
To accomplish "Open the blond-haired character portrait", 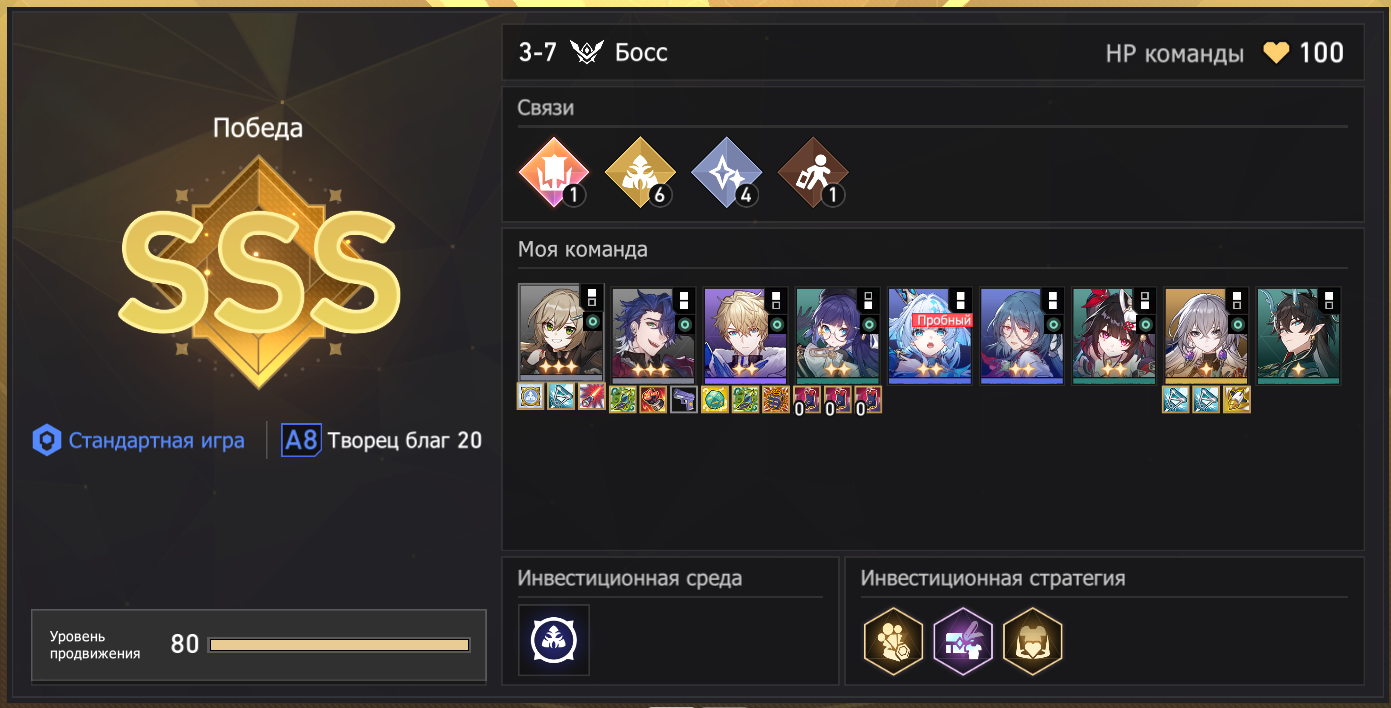I will pos(746,336).
